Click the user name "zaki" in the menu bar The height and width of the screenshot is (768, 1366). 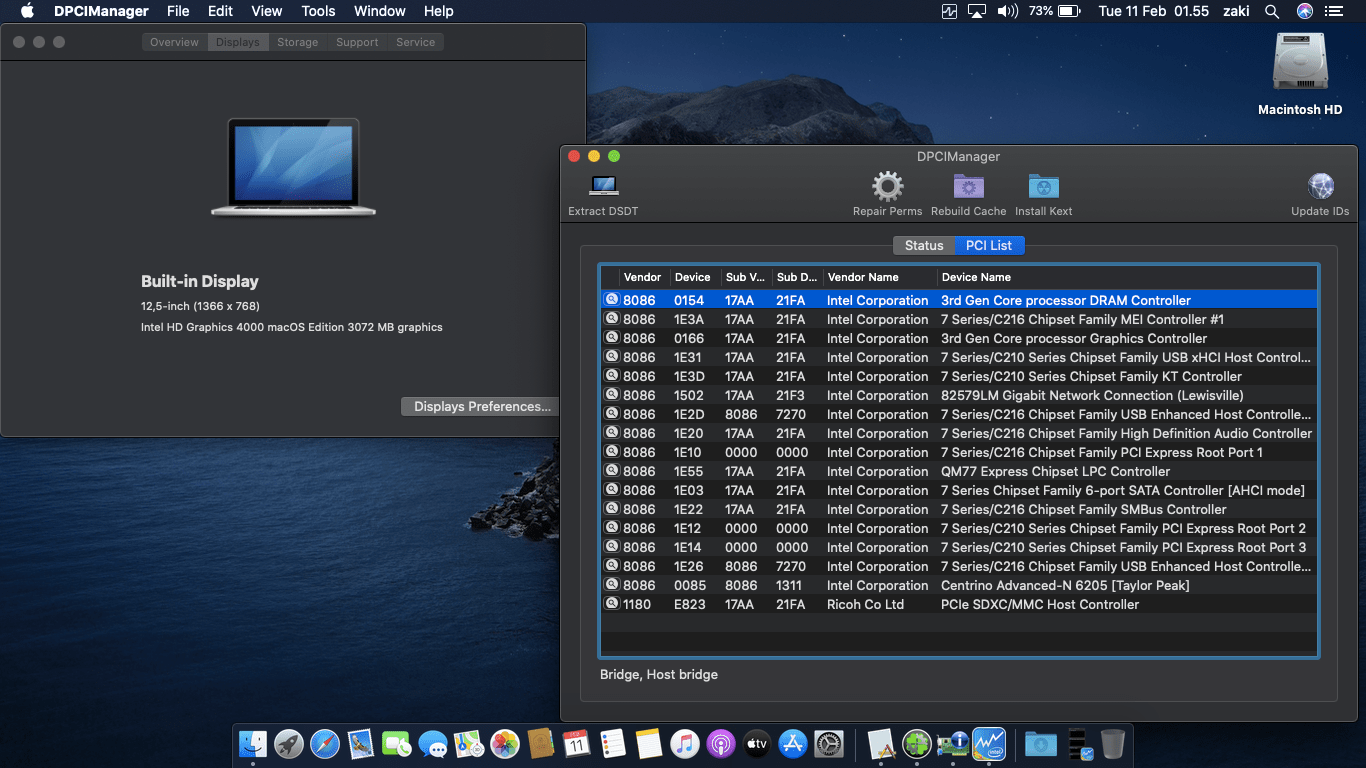tap(1236, 12)
